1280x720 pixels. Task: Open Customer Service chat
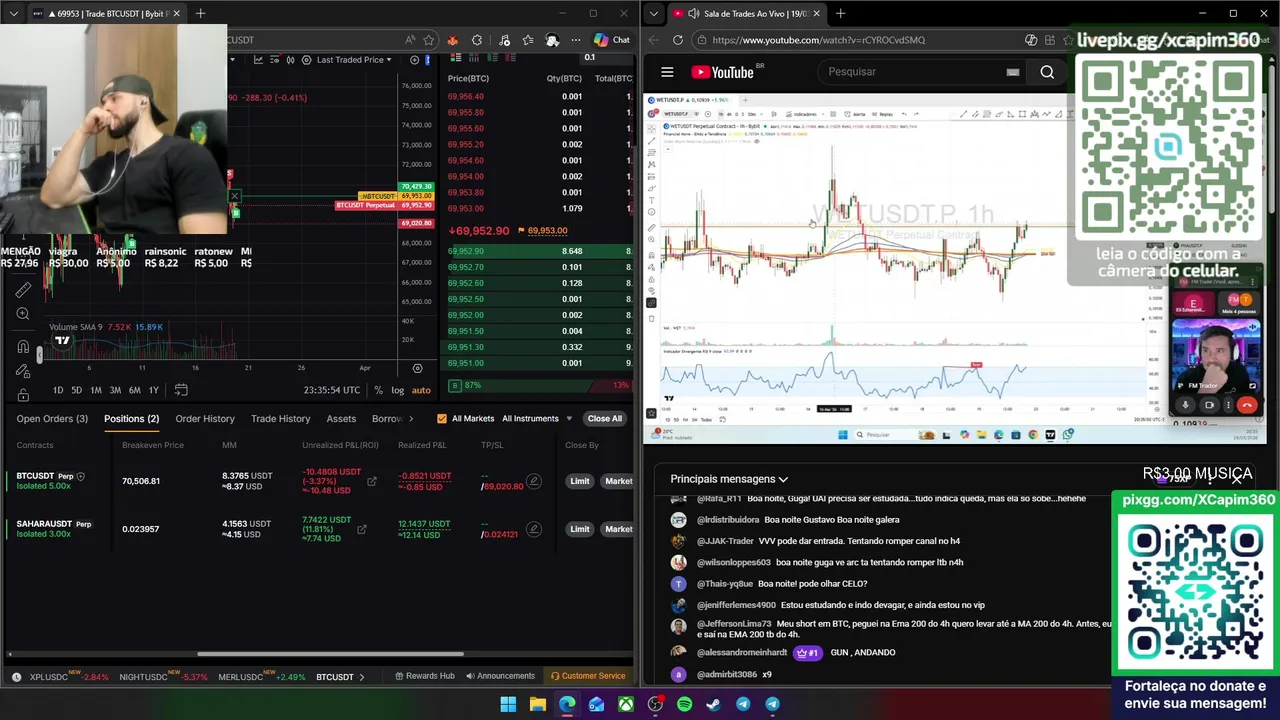click(x=588, y=677)
